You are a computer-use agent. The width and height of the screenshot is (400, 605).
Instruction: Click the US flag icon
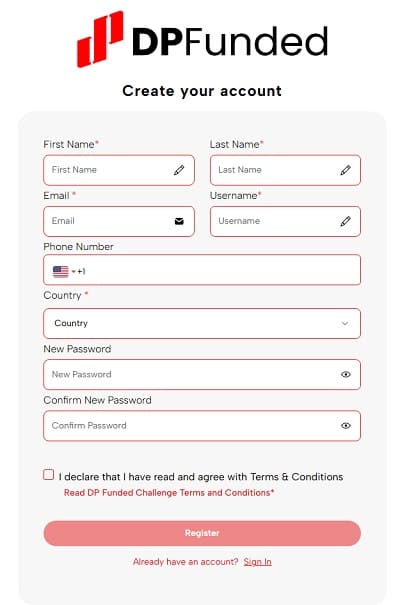(61, 272)
